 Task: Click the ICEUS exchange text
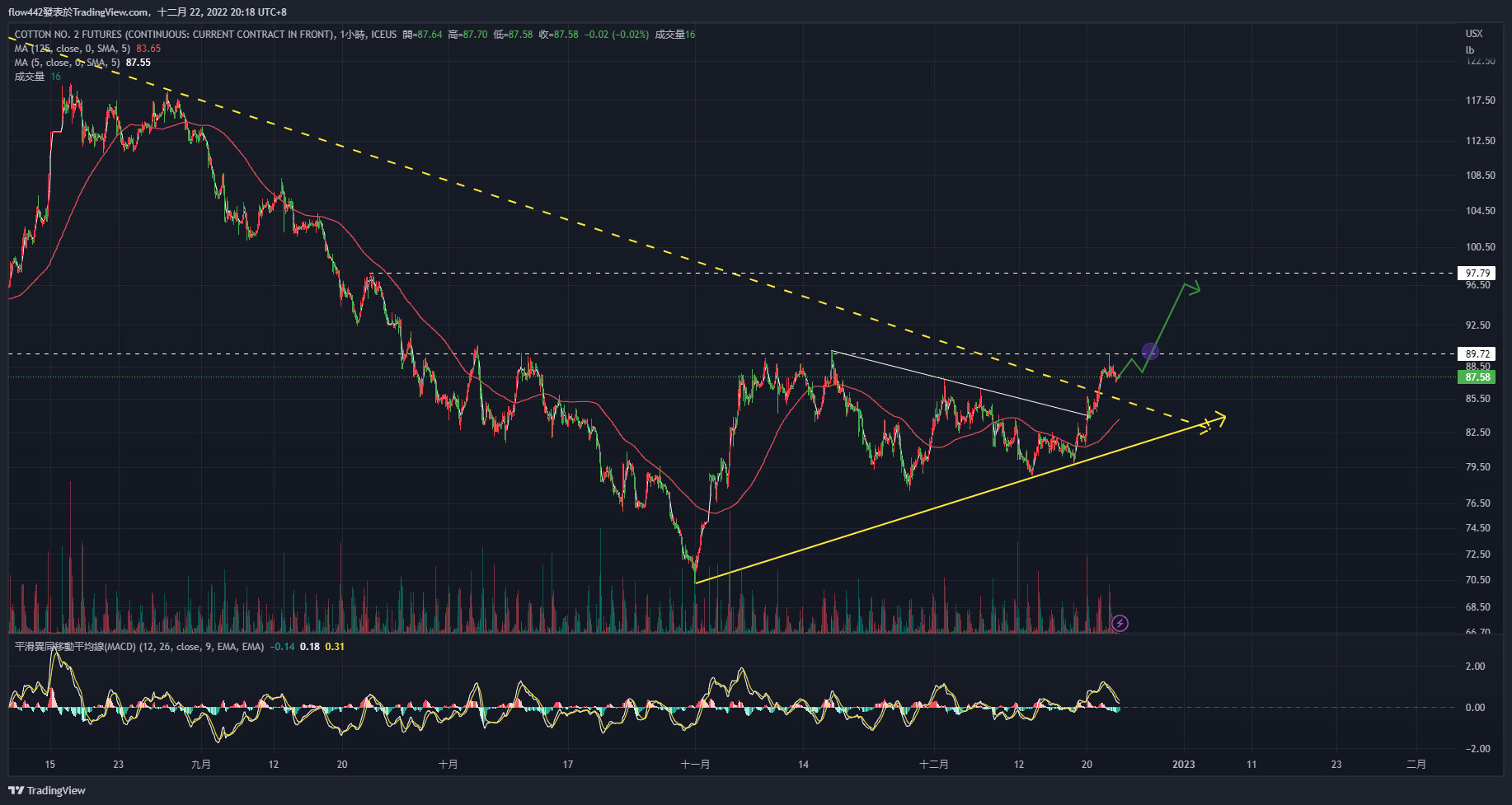coord(383,35)
